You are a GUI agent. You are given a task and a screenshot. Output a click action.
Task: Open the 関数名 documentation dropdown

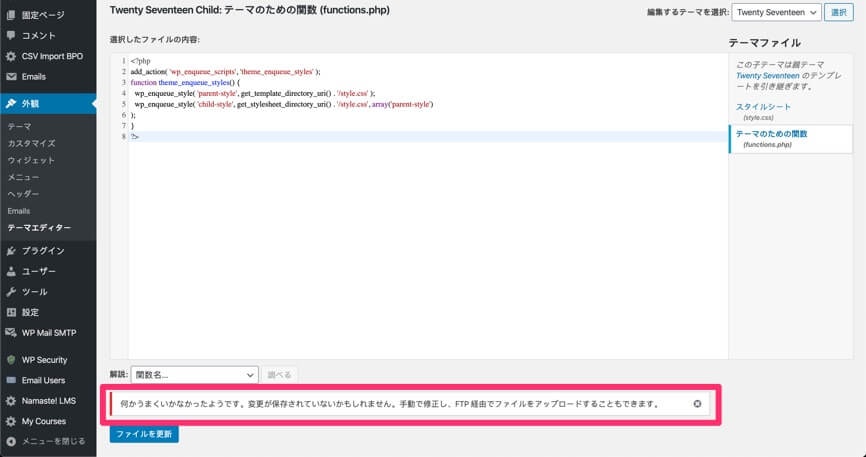click(194, 375)
